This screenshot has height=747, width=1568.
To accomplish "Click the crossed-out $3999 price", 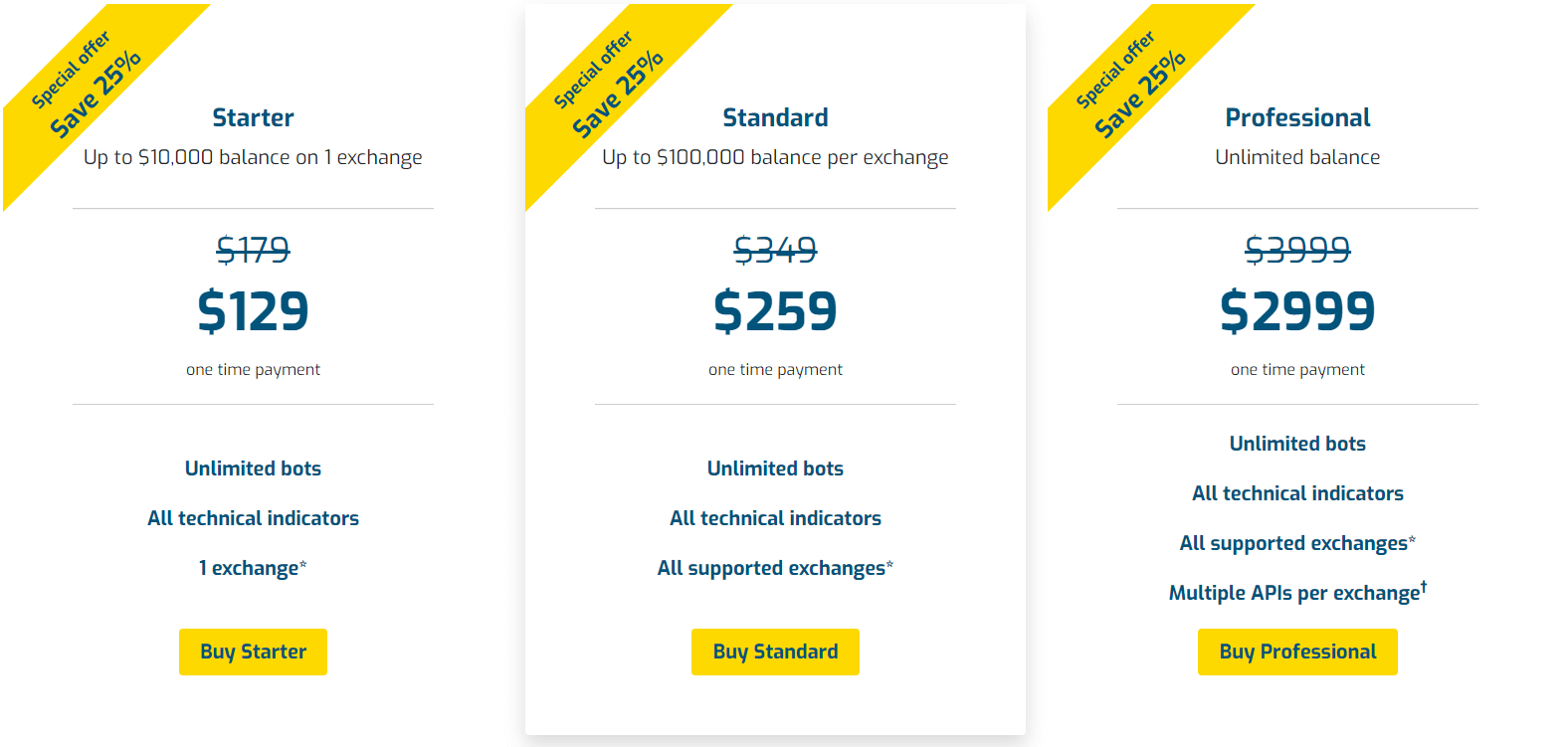I will point(1297,249).
